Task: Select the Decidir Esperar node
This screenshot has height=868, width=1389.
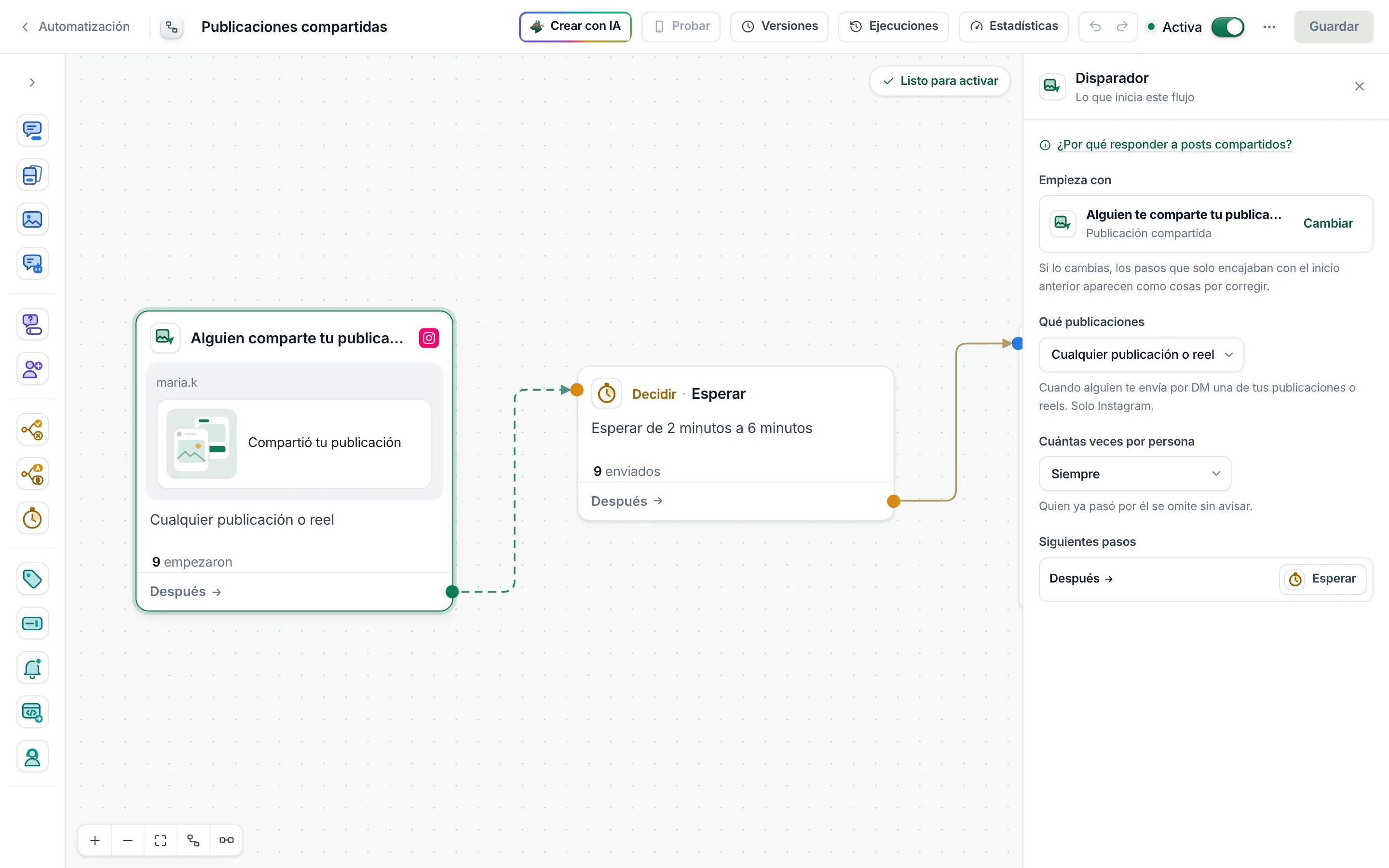Action: [x=735, y=444]
